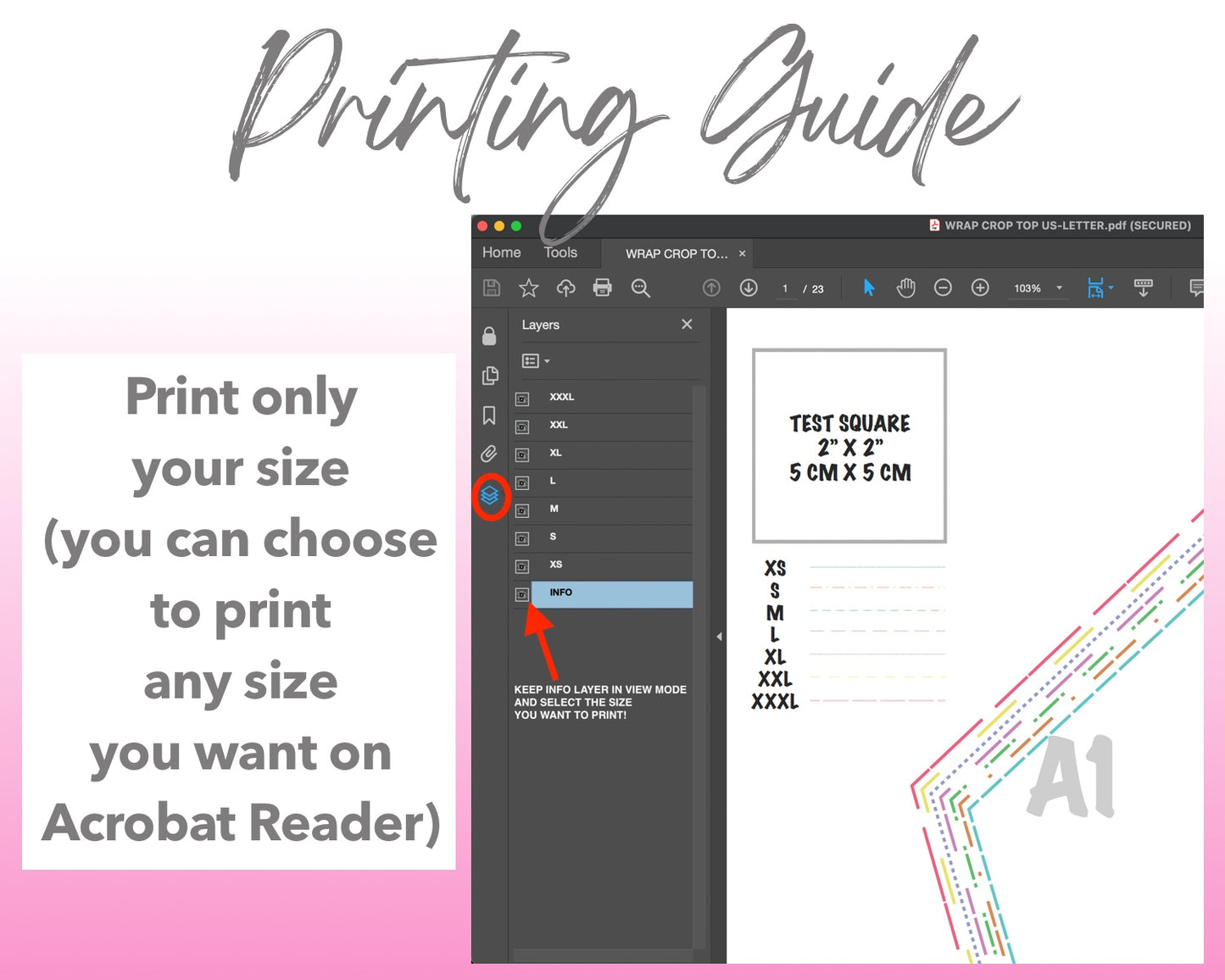Open Layers panel icon in sidebar
The height and width of the screenshot is (980, 1225).
coord(489,495)
